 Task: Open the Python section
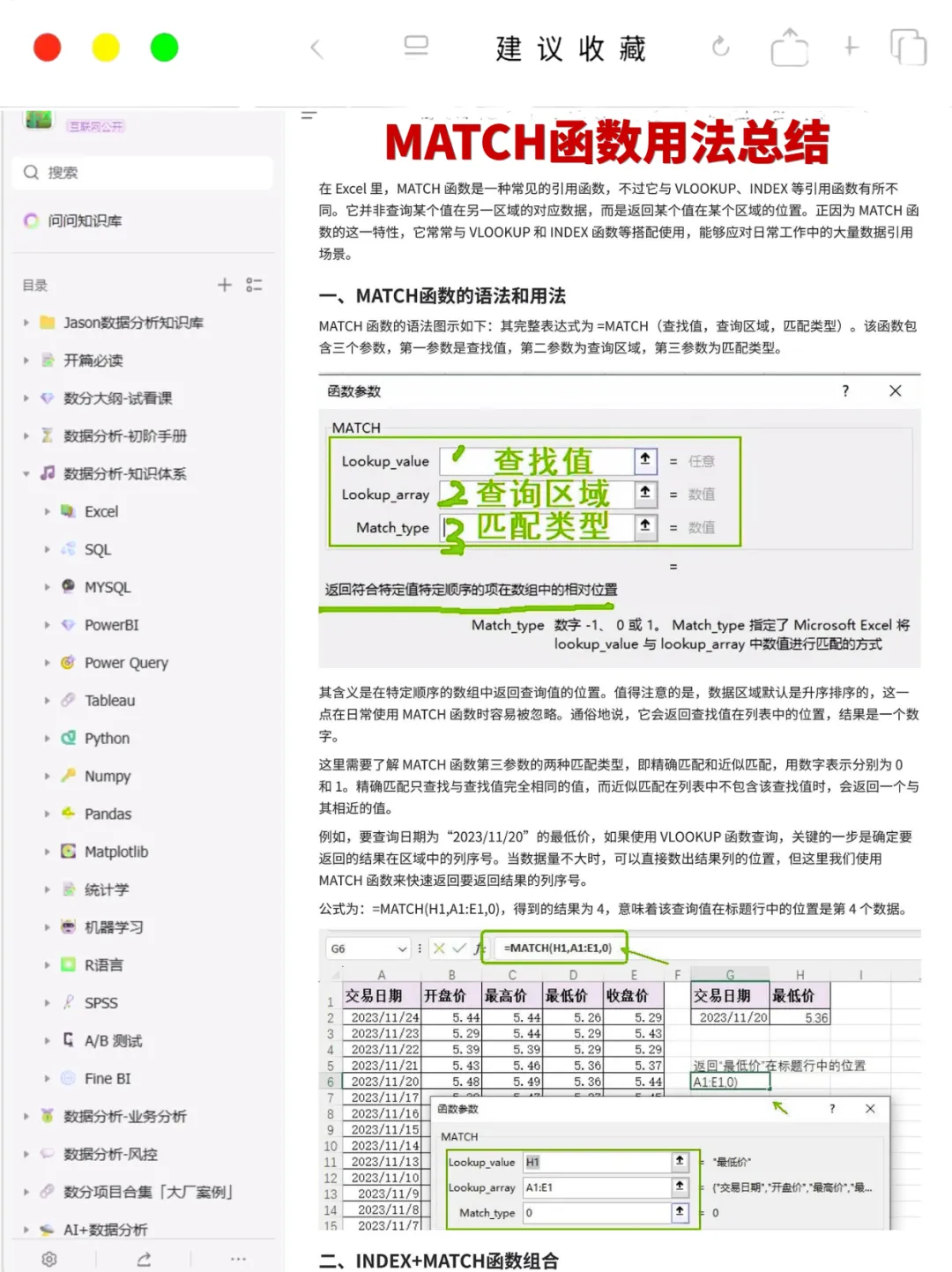click(x=107, y=739)
